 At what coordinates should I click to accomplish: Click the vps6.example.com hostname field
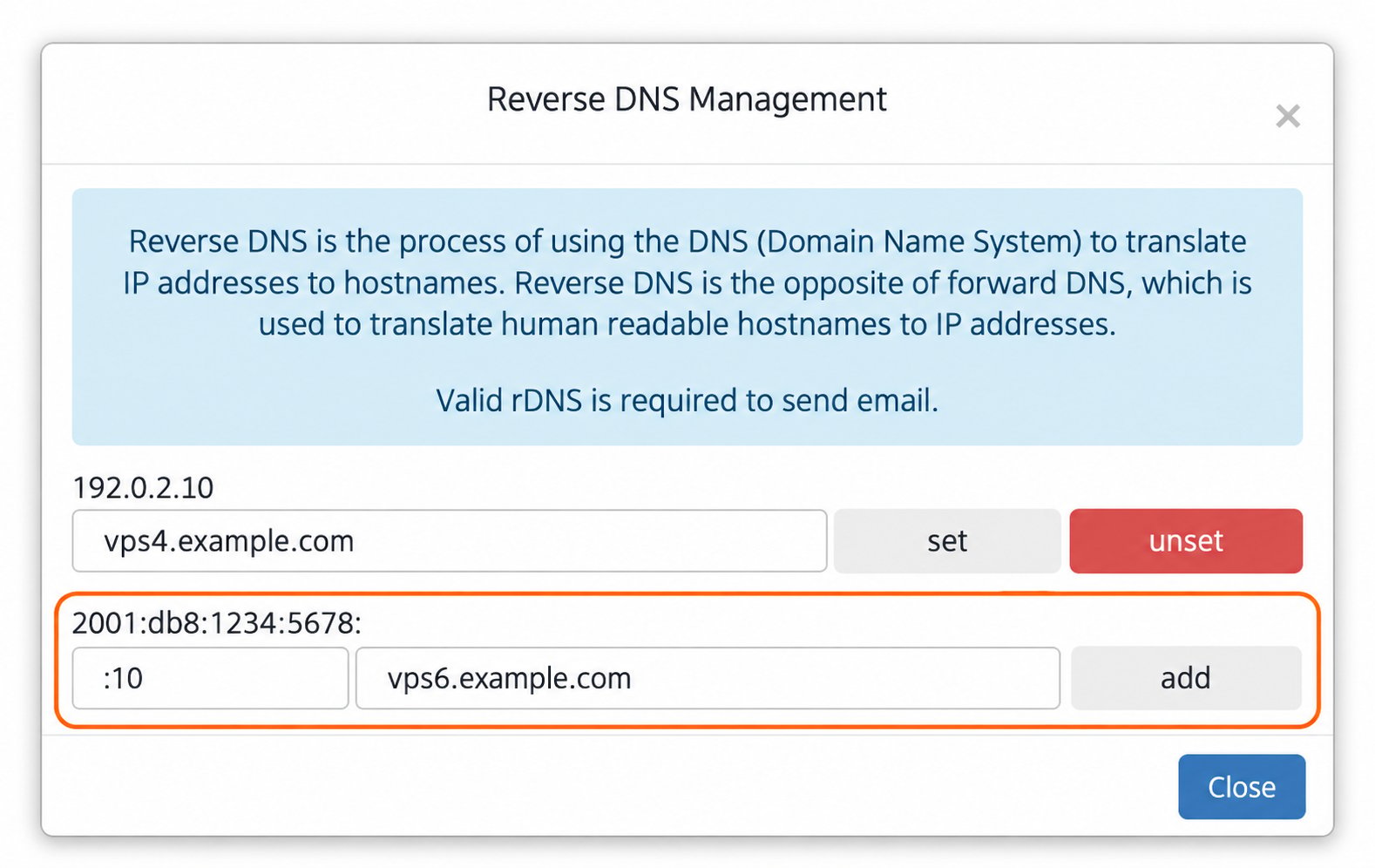pos(708,678)
